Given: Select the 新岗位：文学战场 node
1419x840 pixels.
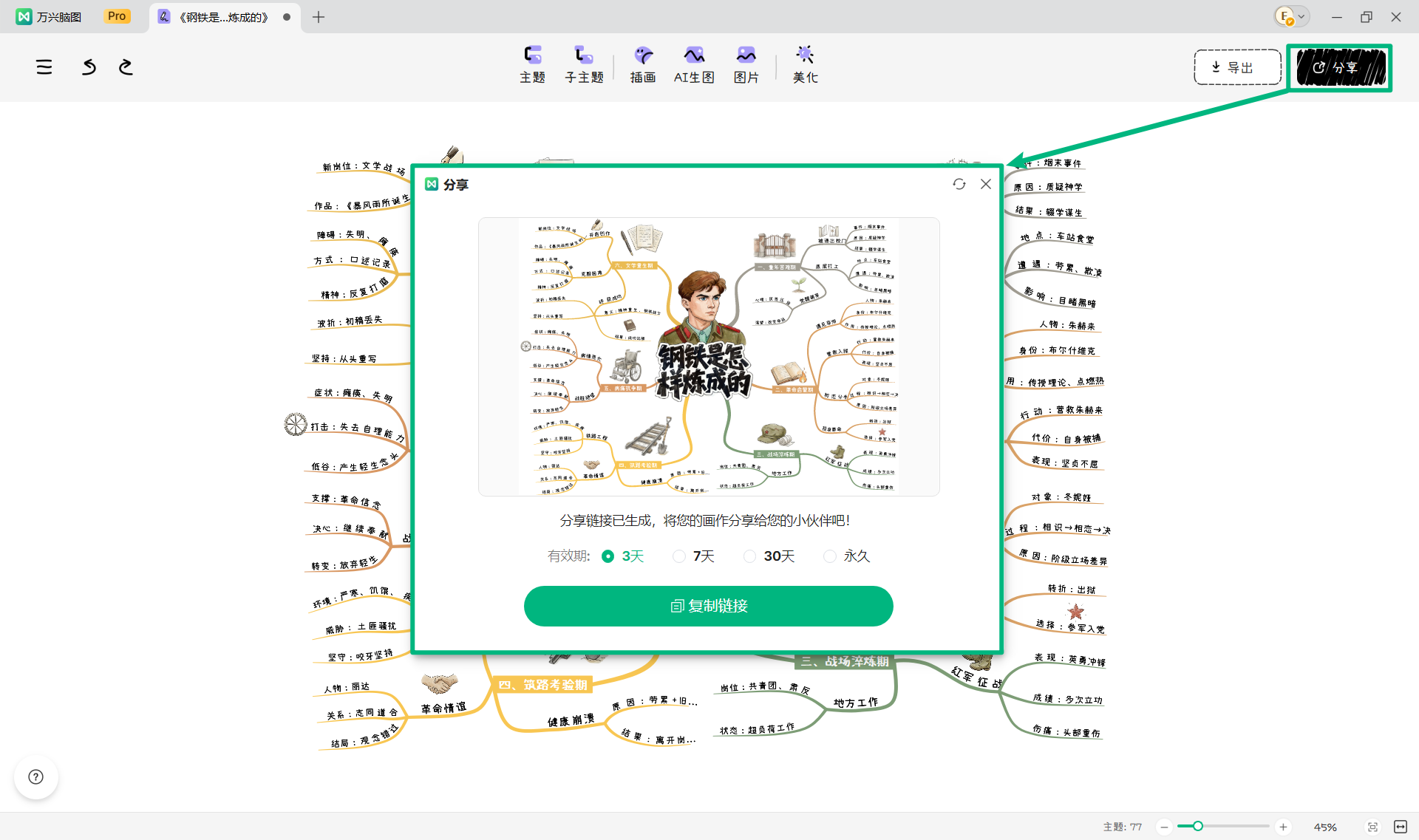Looking at the screenshot, I should pyautogui.click(x=364, y=168).
